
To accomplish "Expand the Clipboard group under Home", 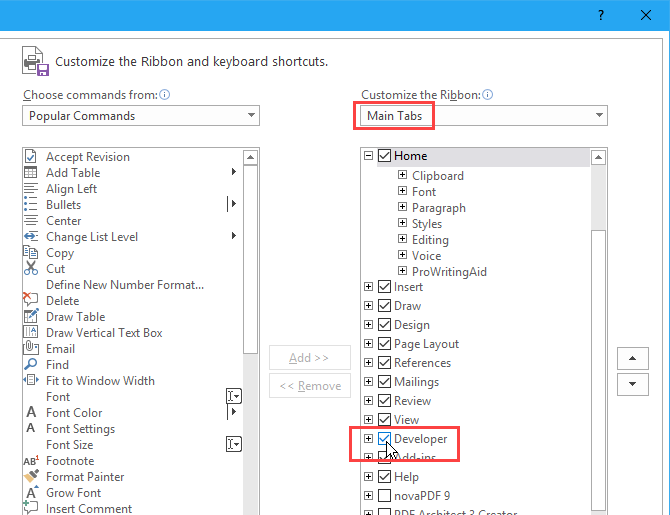I will point(402,176).
